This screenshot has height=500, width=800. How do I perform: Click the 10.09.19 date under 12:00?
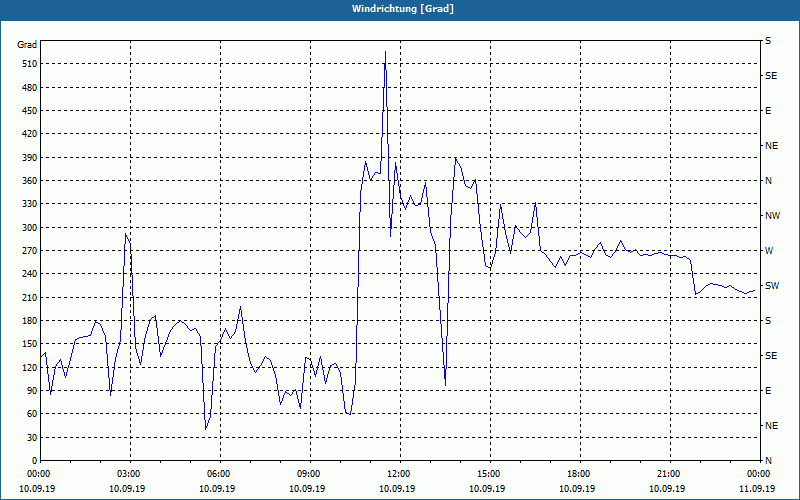(397, 489)
